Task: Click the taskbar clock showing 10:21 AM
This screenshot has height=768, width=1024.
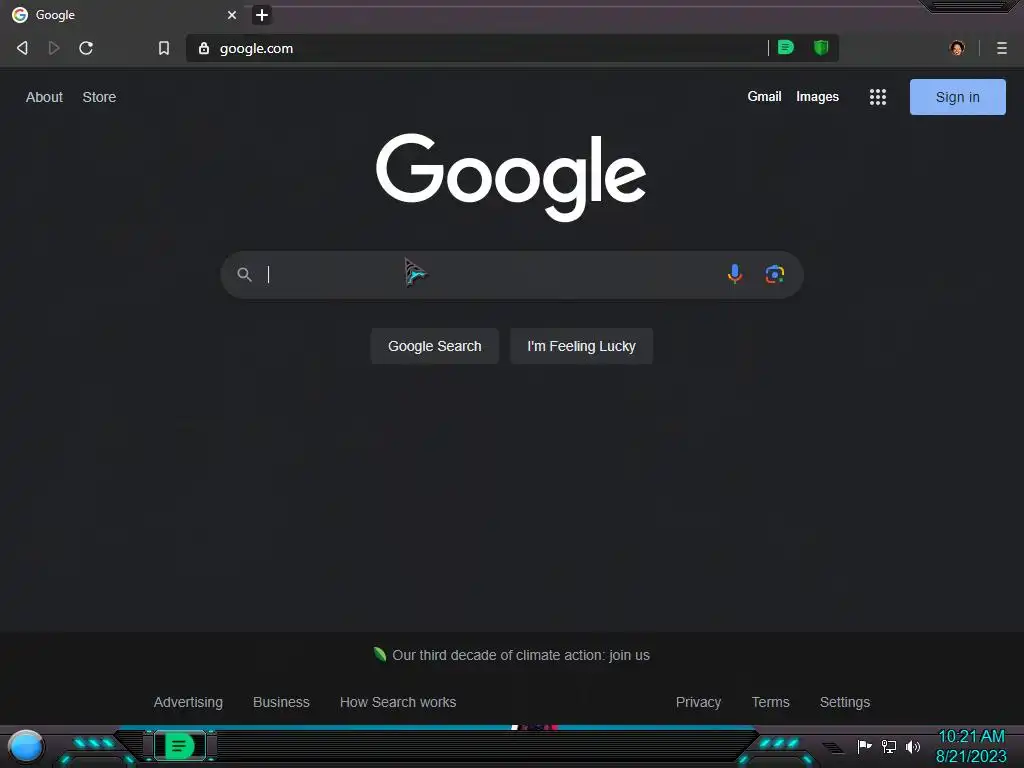Action: point(971,746)
